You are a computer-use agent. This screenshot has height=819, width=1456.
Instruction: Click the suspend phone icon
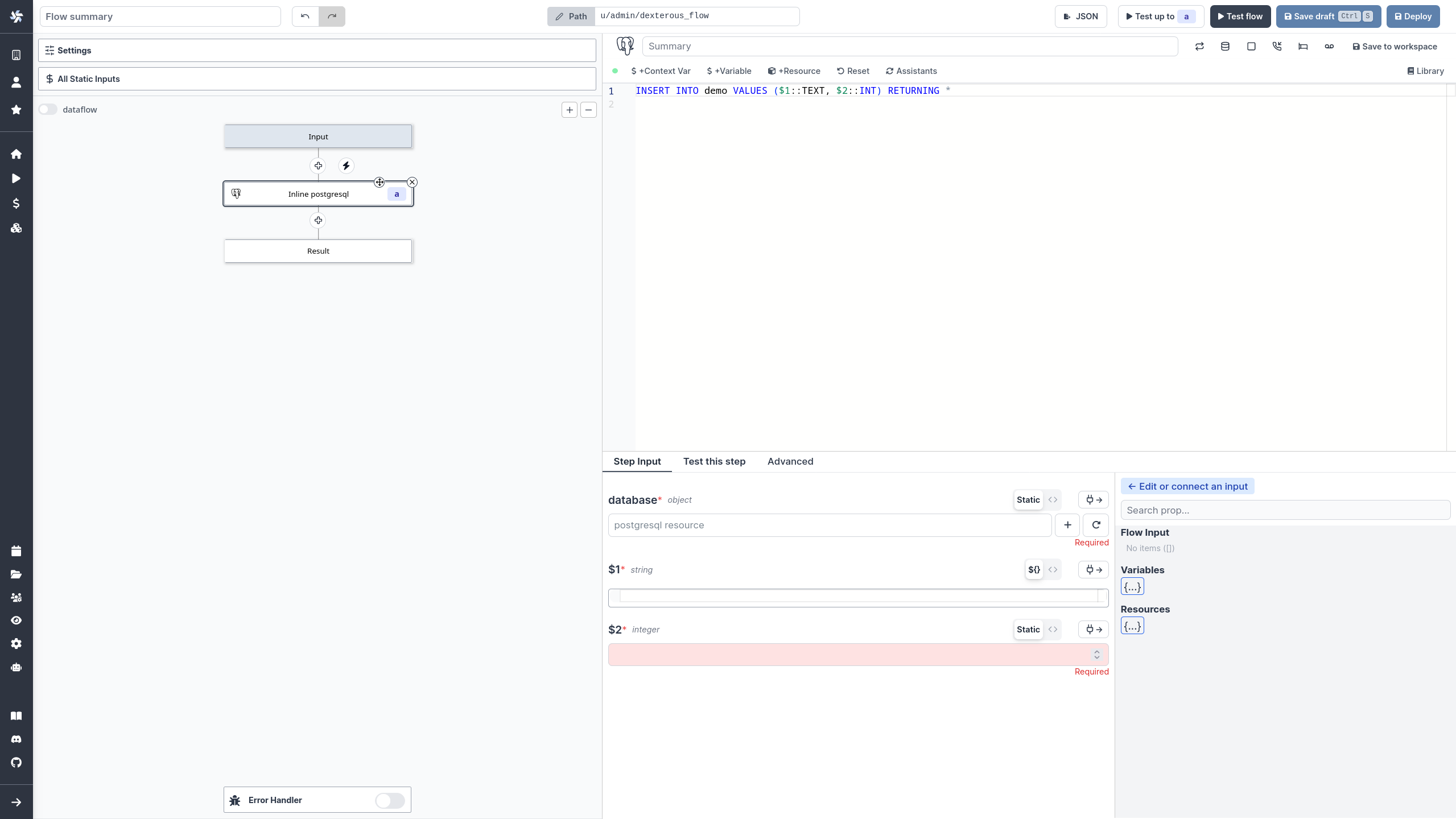click(1277, 47)
